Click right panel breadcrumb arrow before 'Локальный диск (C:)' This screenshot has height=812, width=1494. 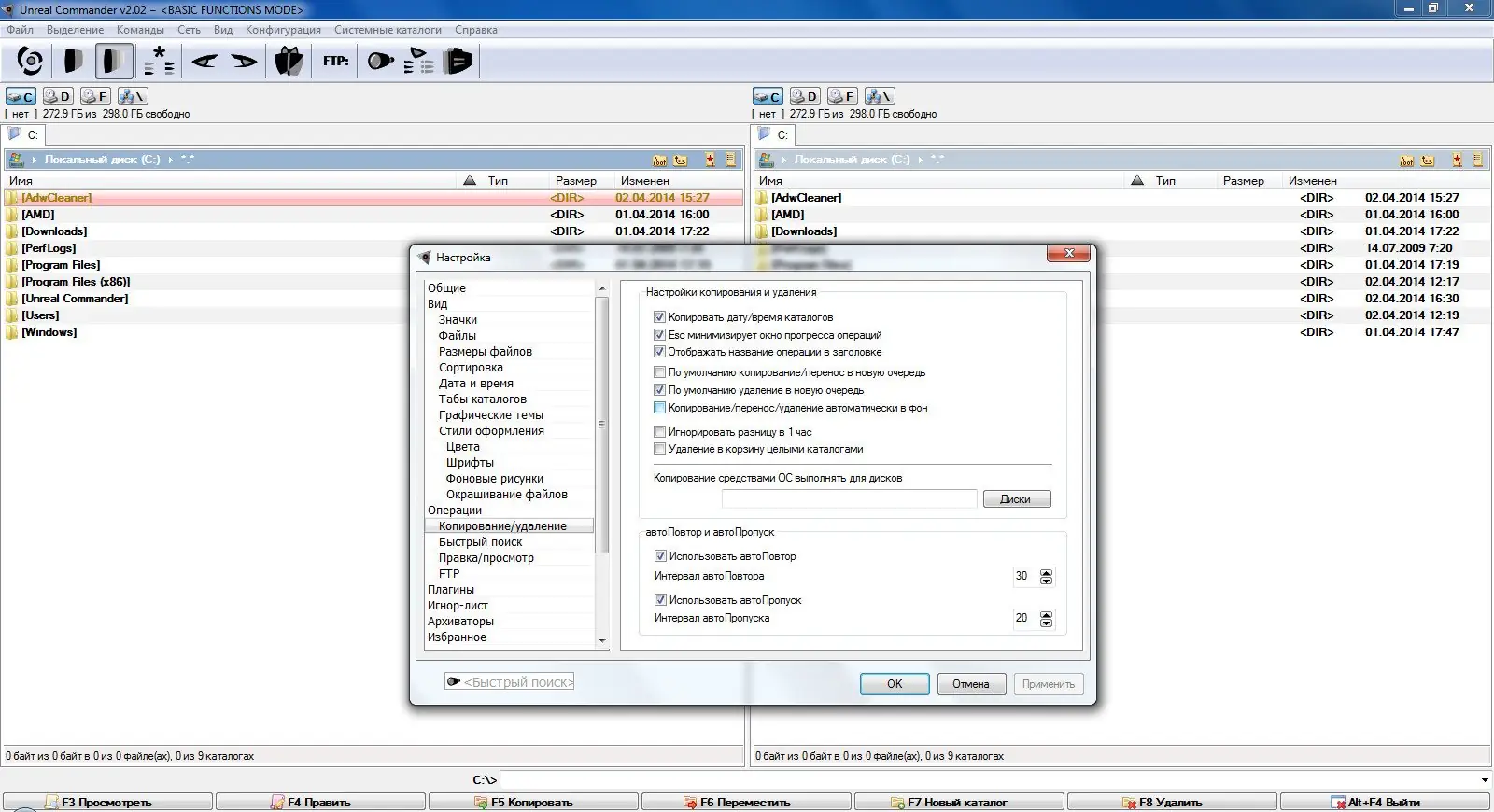pyautogui.click(x=784, y=161)
